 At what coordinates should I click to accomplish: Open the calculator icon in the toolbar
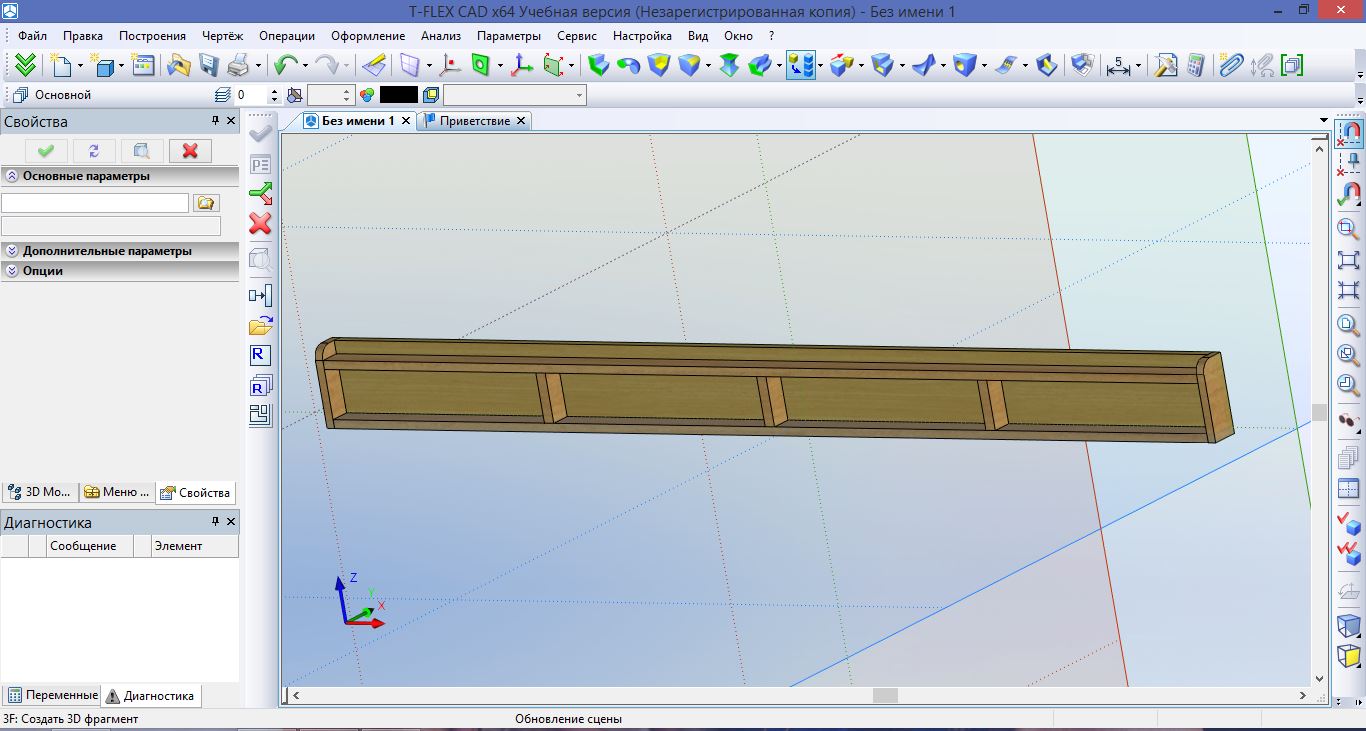(1195, 66)
